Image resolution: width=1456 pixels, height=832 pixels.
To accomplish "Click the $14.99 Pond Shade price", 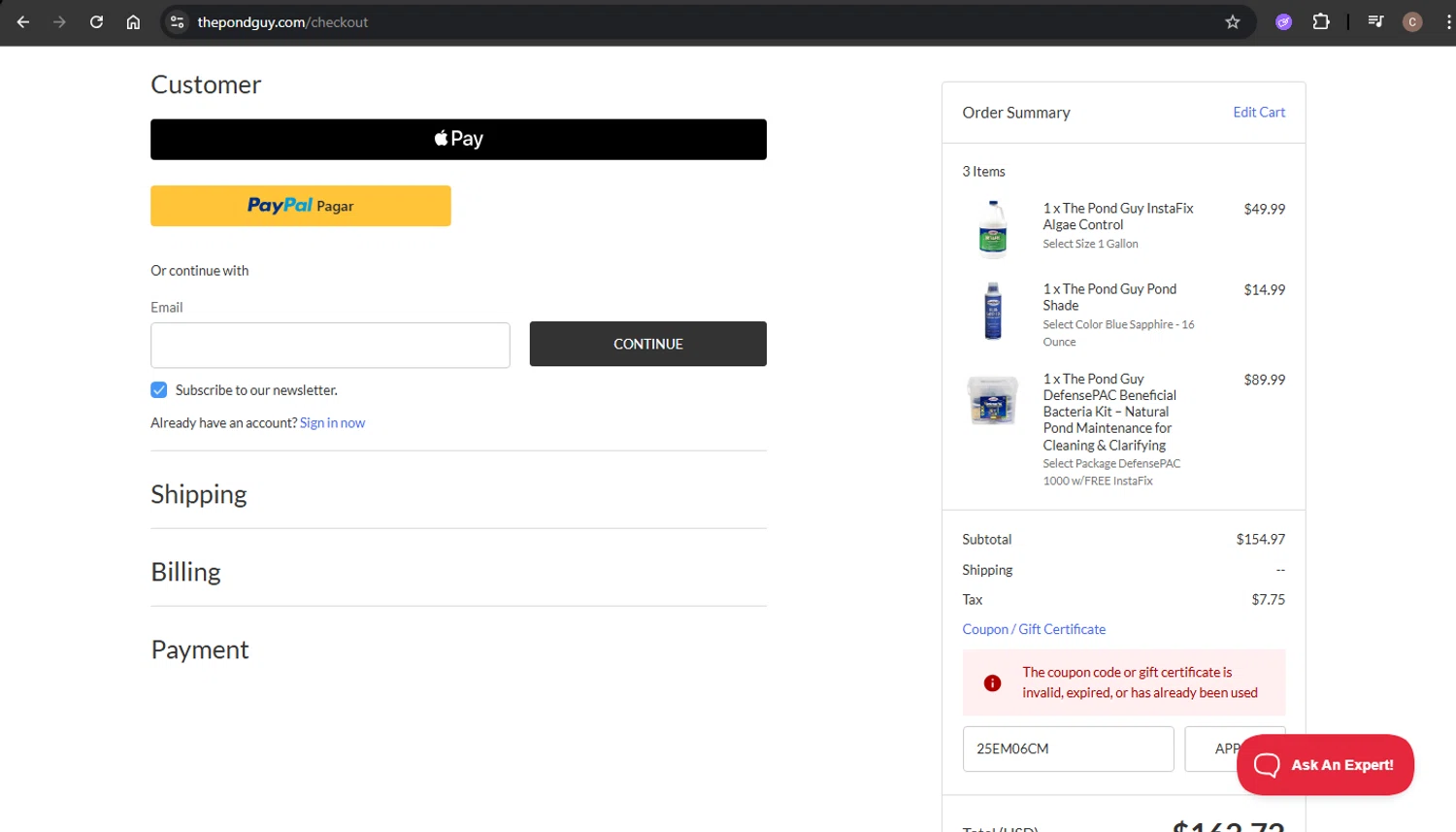I will coord(1264,289).
